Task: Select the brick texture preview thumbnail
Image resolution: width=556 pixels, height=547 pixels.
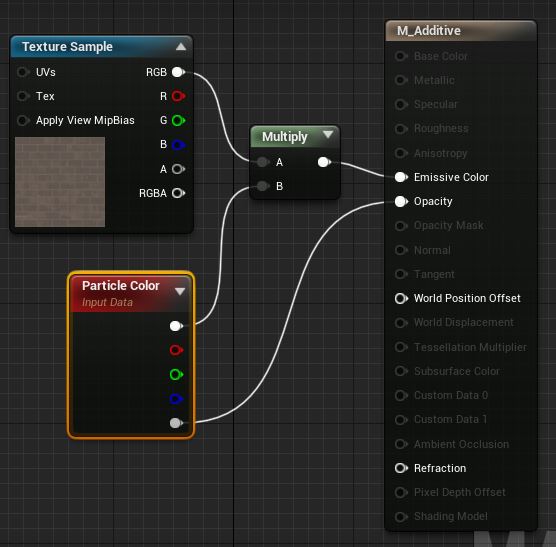Action: [x=60, y=182]
